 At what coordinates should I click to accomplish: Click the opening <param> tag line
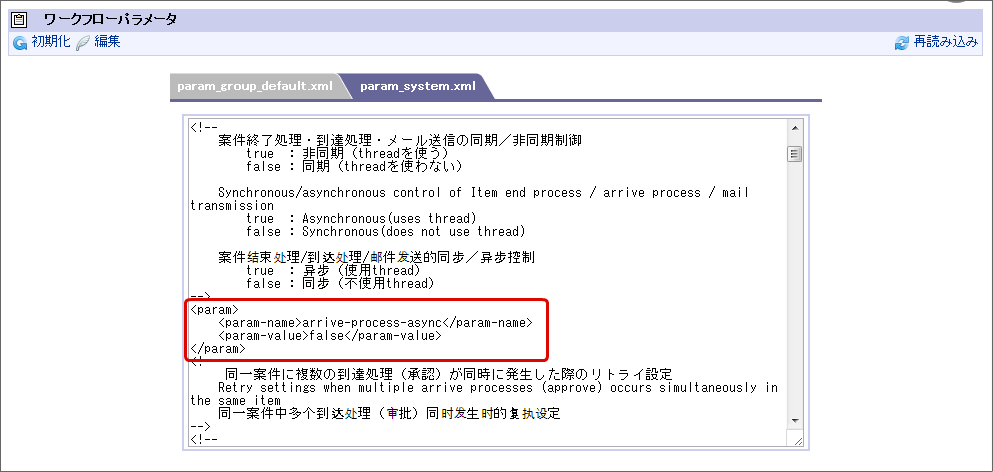coord(213,310)
